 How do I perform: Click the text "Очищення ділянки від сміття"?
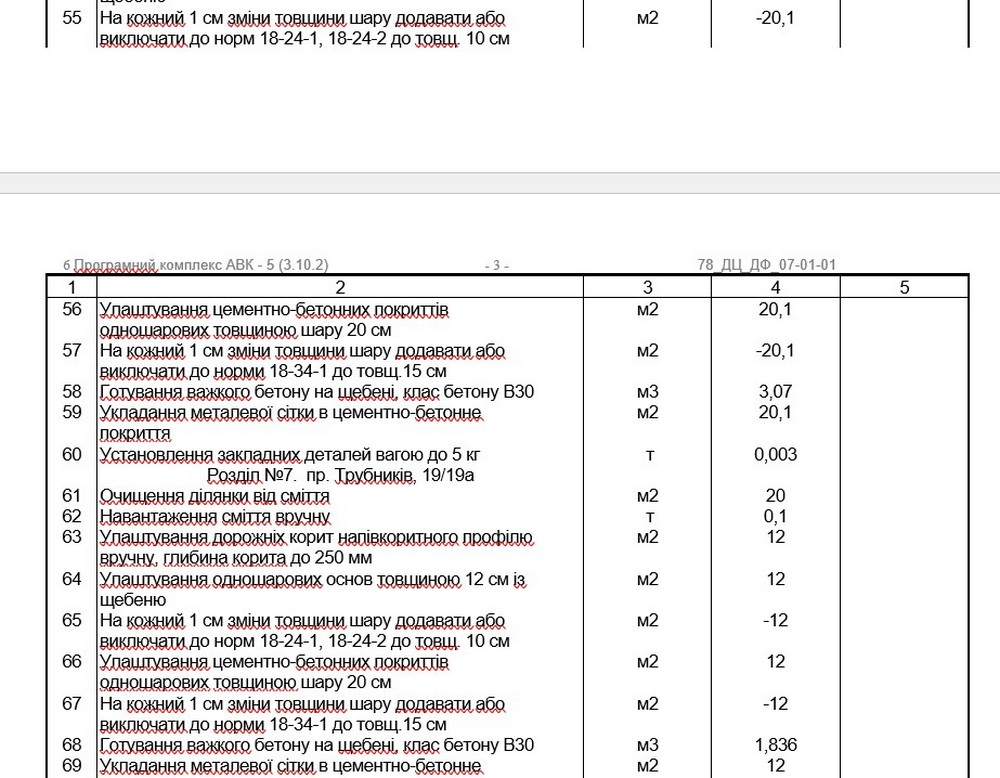pos(214,496)
